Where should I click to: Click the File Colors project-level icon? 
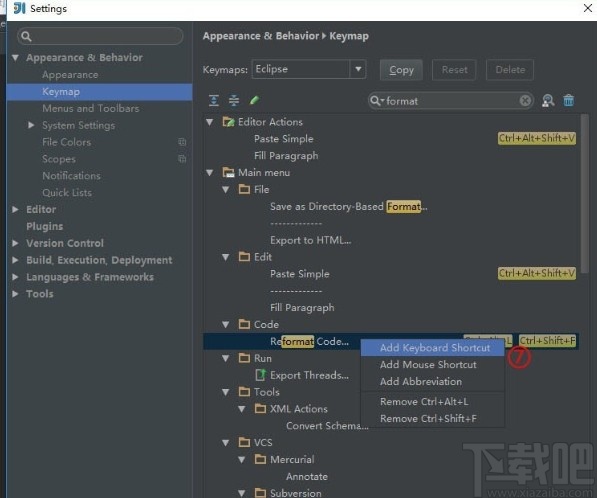point(182,142)
